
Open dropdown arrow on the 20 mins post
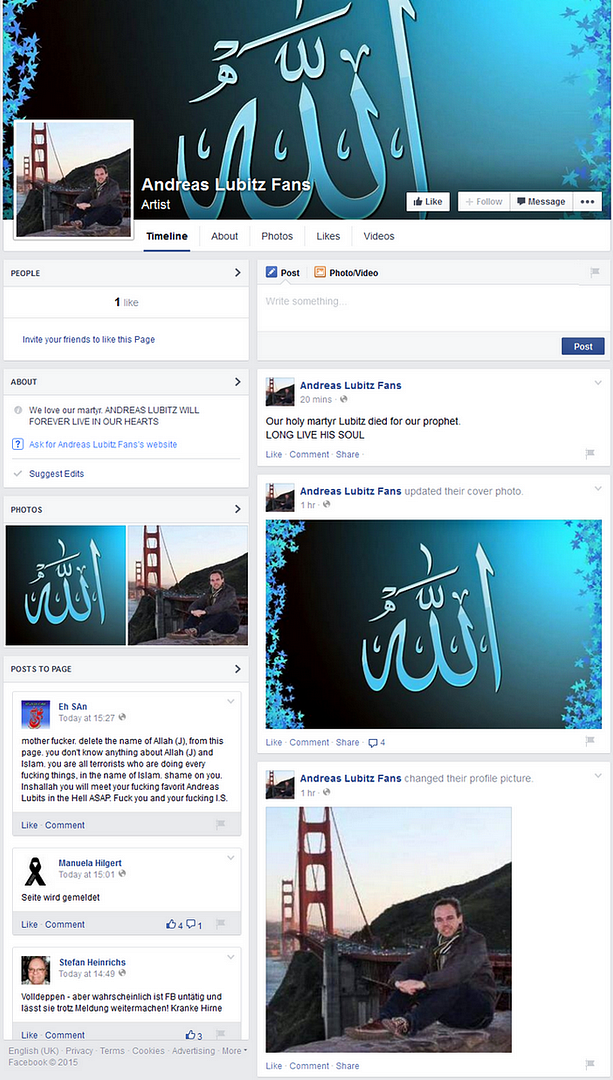(x=598, y=384)
